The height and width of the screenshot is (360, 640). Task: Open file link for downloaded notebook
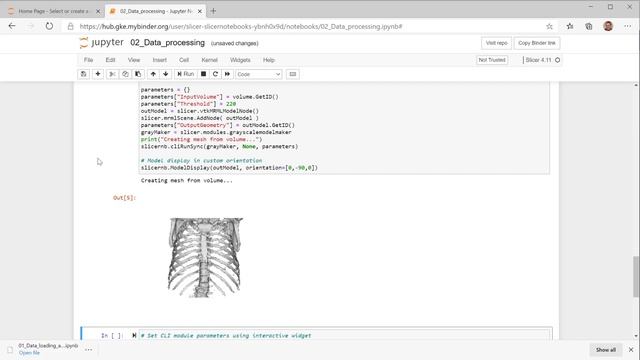pyautogui.click(x=29, y=353)
